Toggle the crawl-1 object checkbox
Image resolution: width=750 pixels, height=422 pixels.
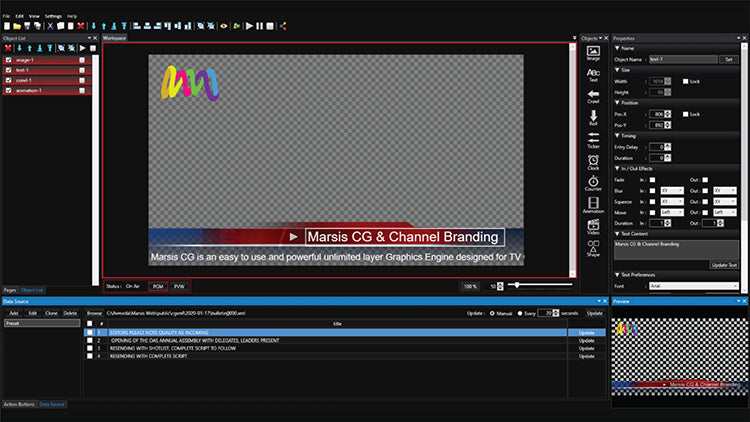[8, 81]
